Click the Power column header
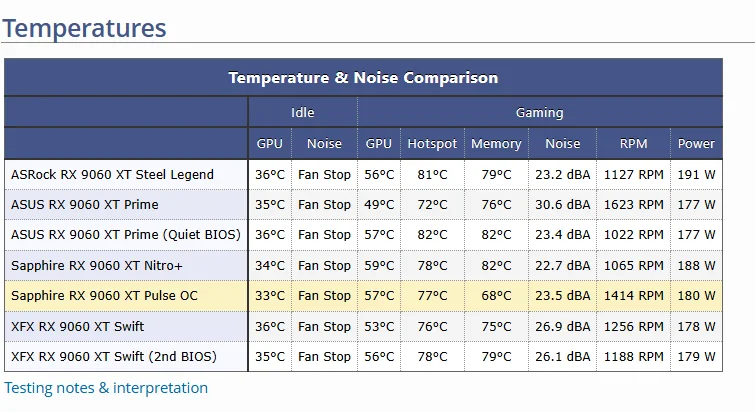 pos(696,143)
